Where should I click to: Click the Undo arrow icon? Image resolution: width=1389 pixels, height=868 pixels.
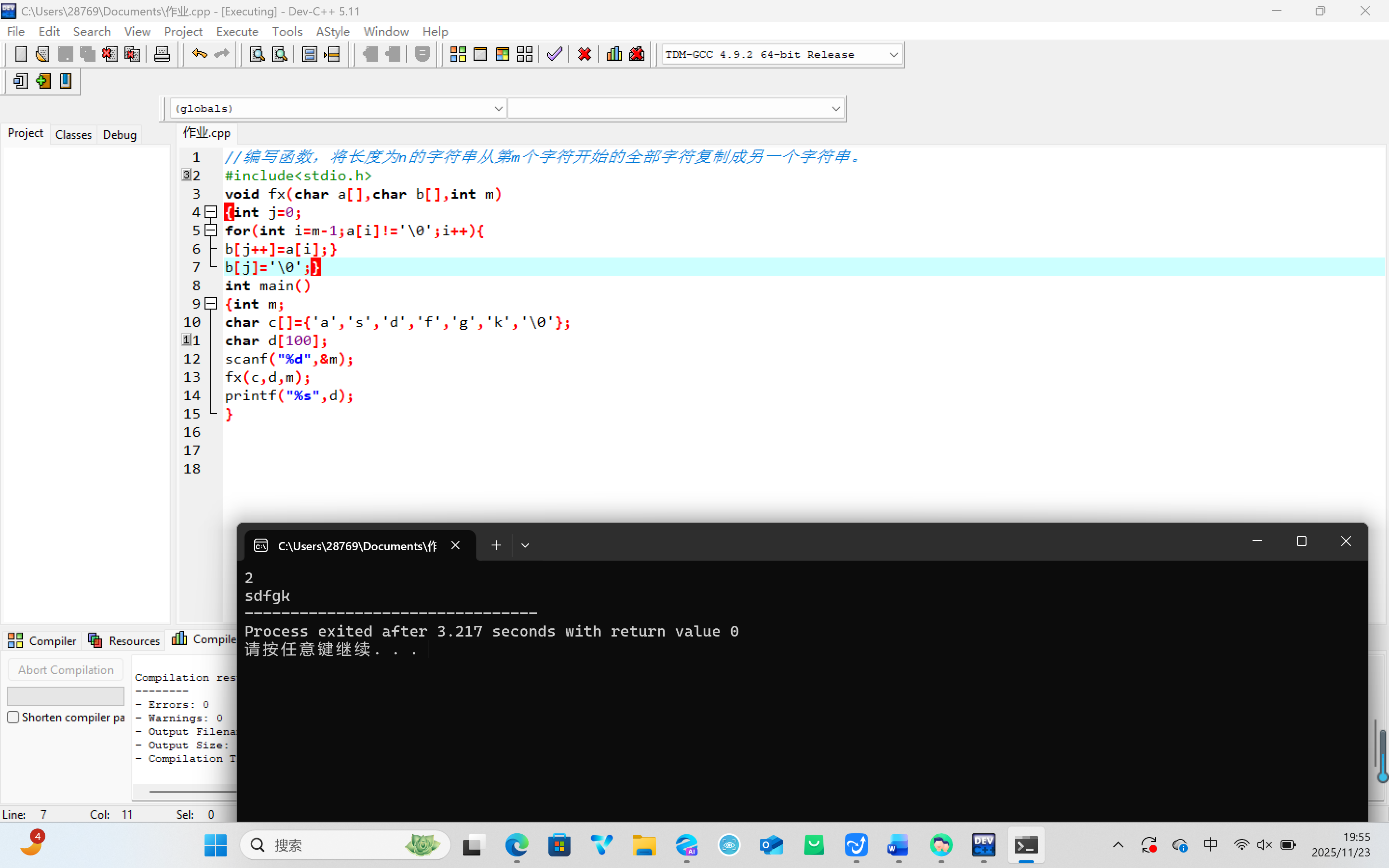(x=199, y=54)
